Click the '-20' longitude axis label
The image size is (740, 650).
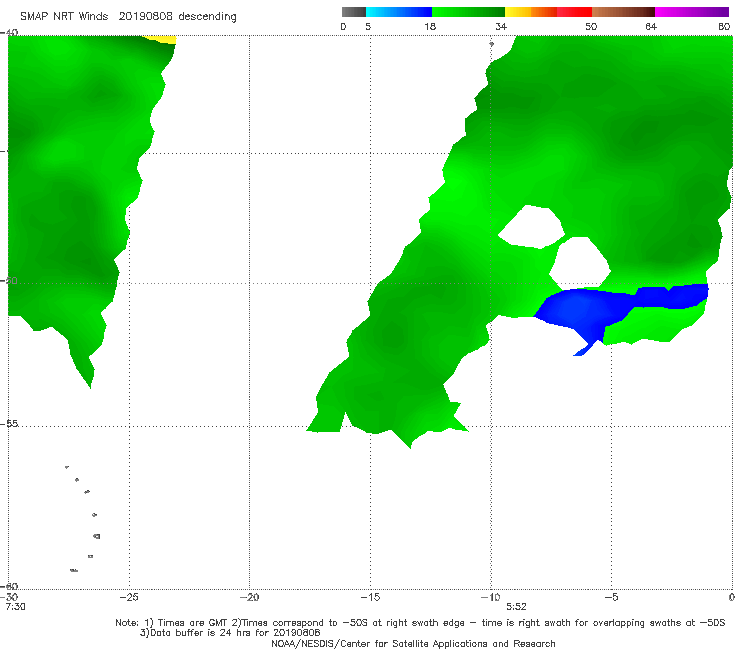(250, 597)
